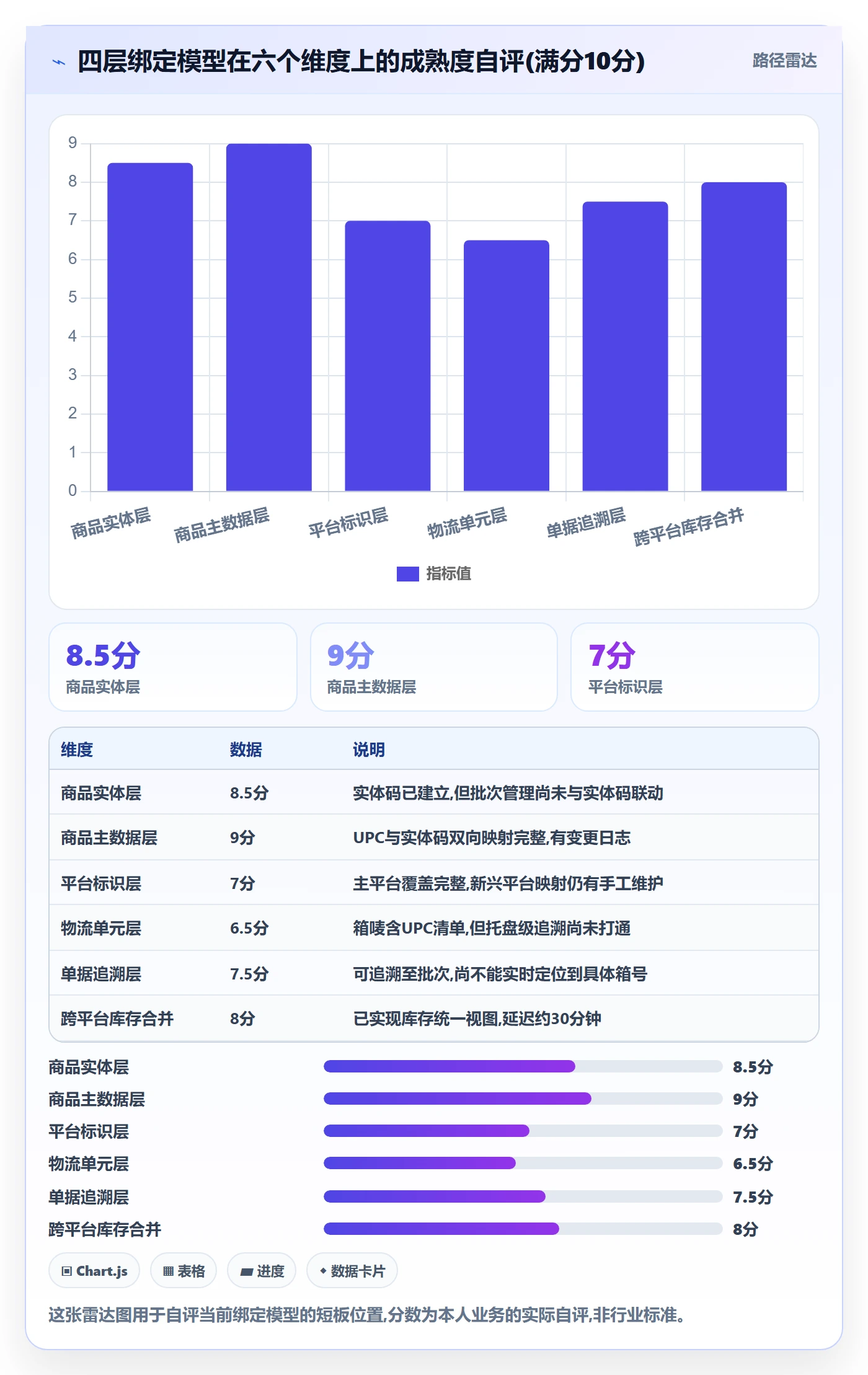Click the 平台标识层 progress bar
This screenshot has width=868, height=1375.
tap(523, 1131)
